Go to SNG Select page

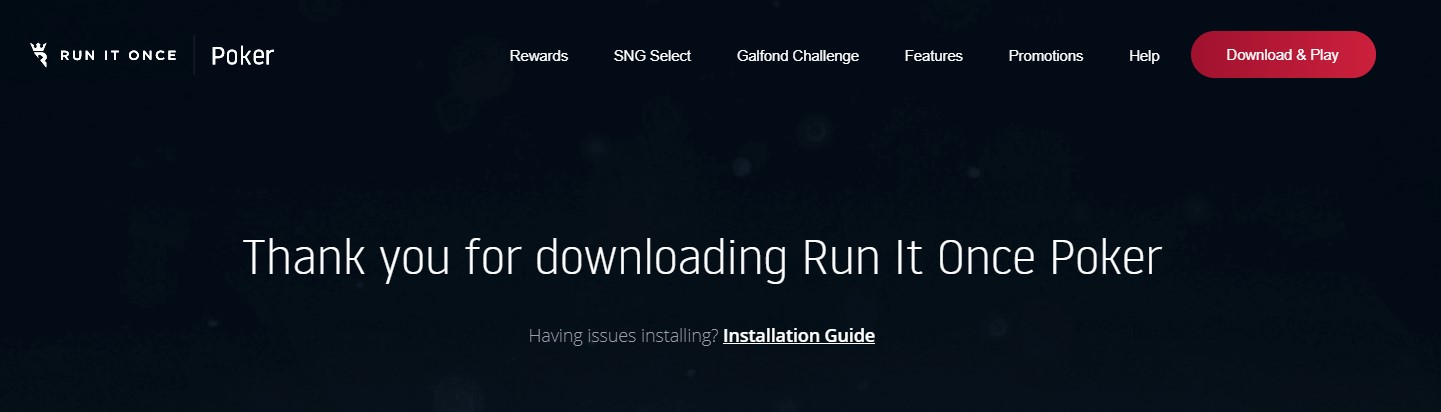[652, 56]
